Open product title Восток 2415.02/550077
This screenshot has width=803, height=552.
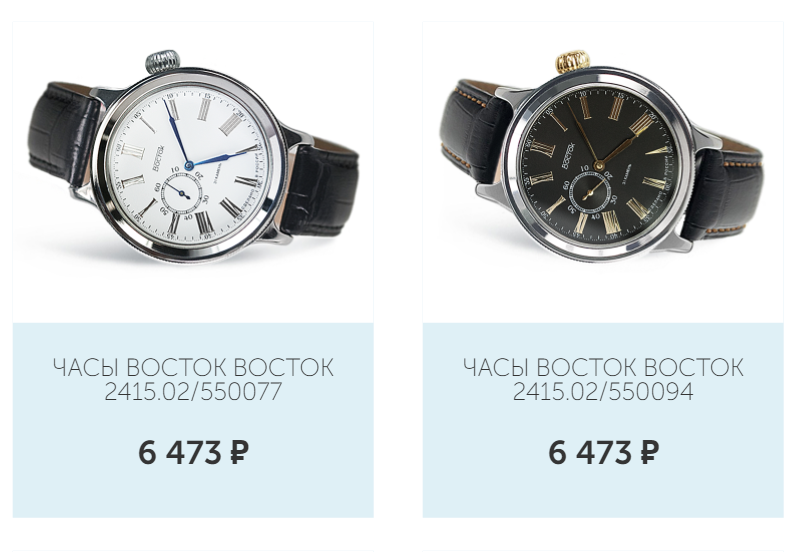tap(193, 379)
